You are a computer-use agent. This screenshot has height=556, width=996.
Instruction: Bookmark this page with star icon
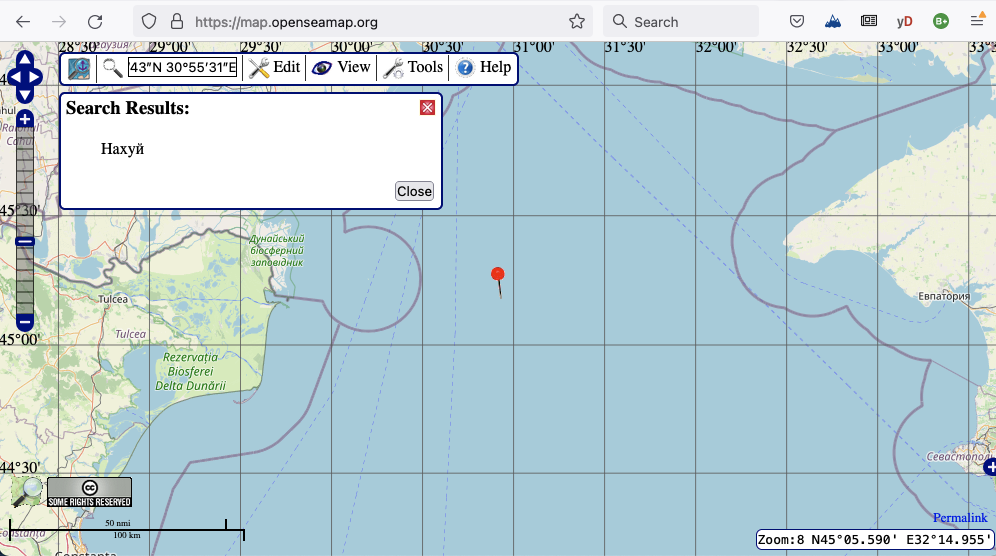(577, 22)
